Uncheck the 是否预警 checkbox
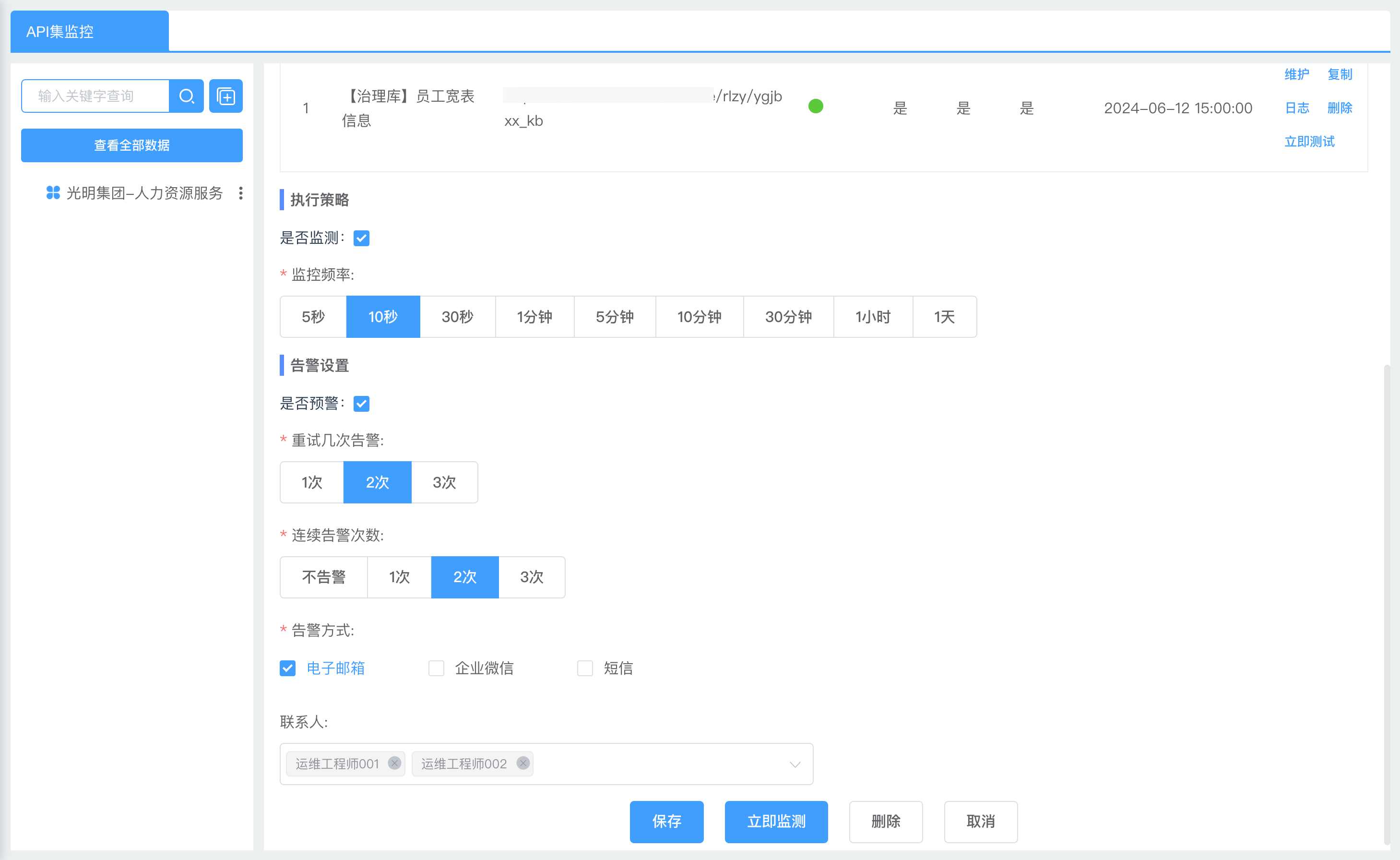The width and height of the screenshot is (1400, 860). 362,404
